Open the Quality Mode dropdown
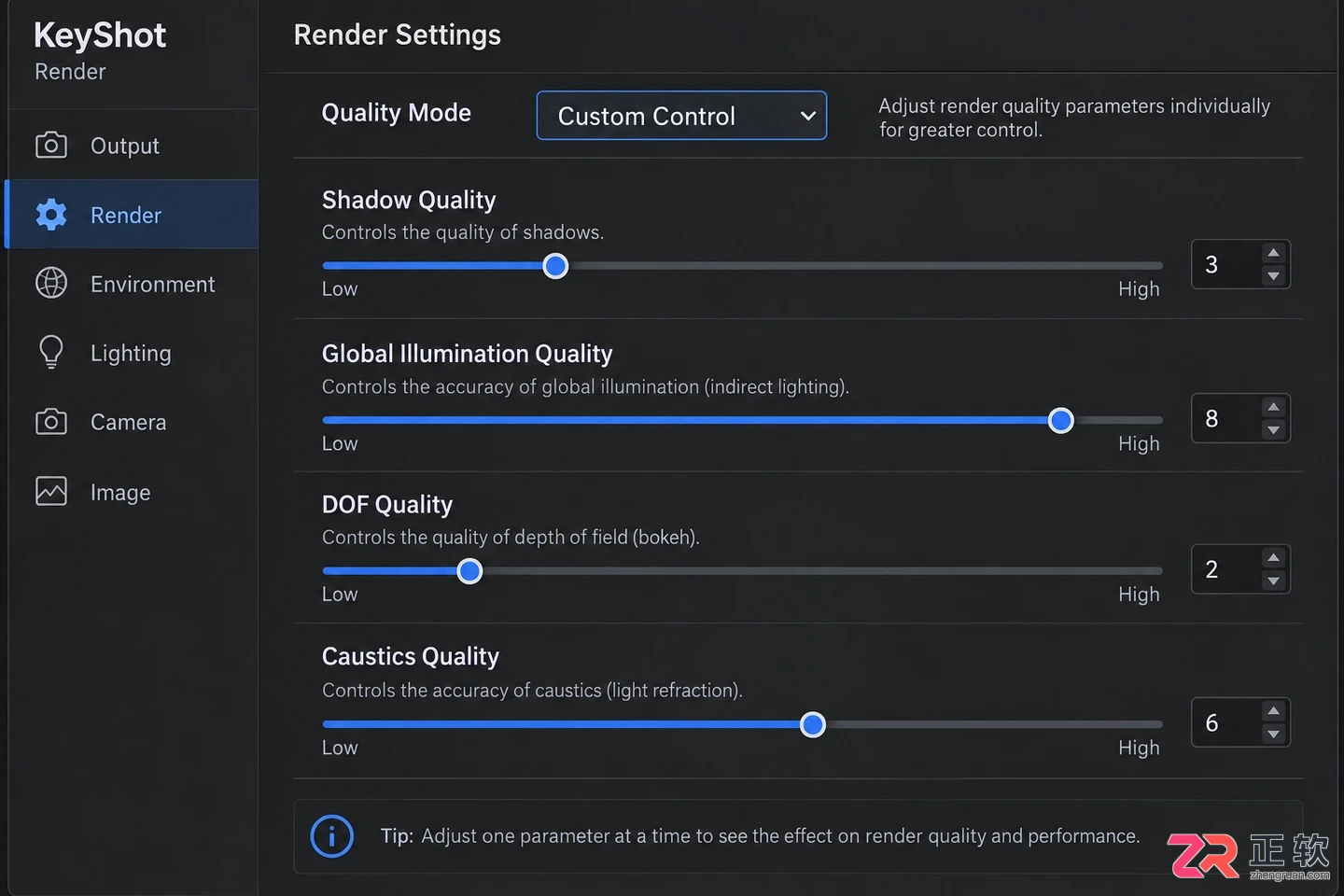1344x896 pixels. tap(681, 116)
